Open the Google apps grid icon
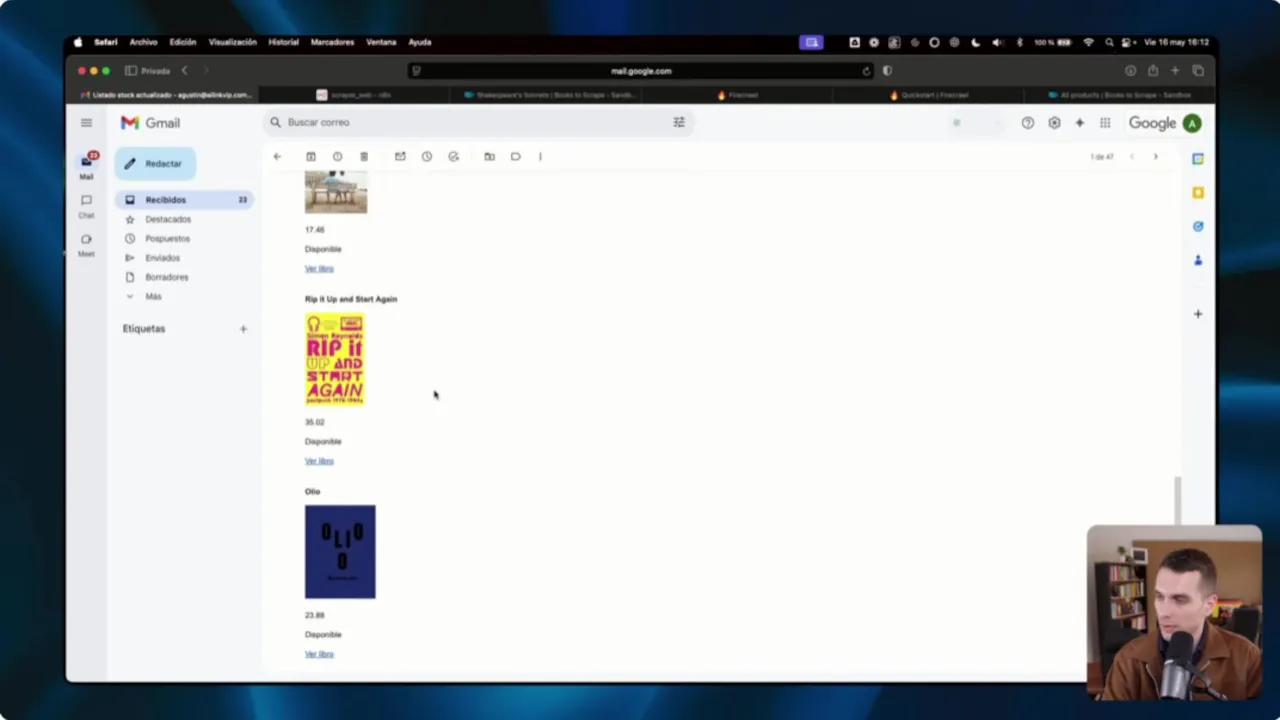 pos(1105,123)
